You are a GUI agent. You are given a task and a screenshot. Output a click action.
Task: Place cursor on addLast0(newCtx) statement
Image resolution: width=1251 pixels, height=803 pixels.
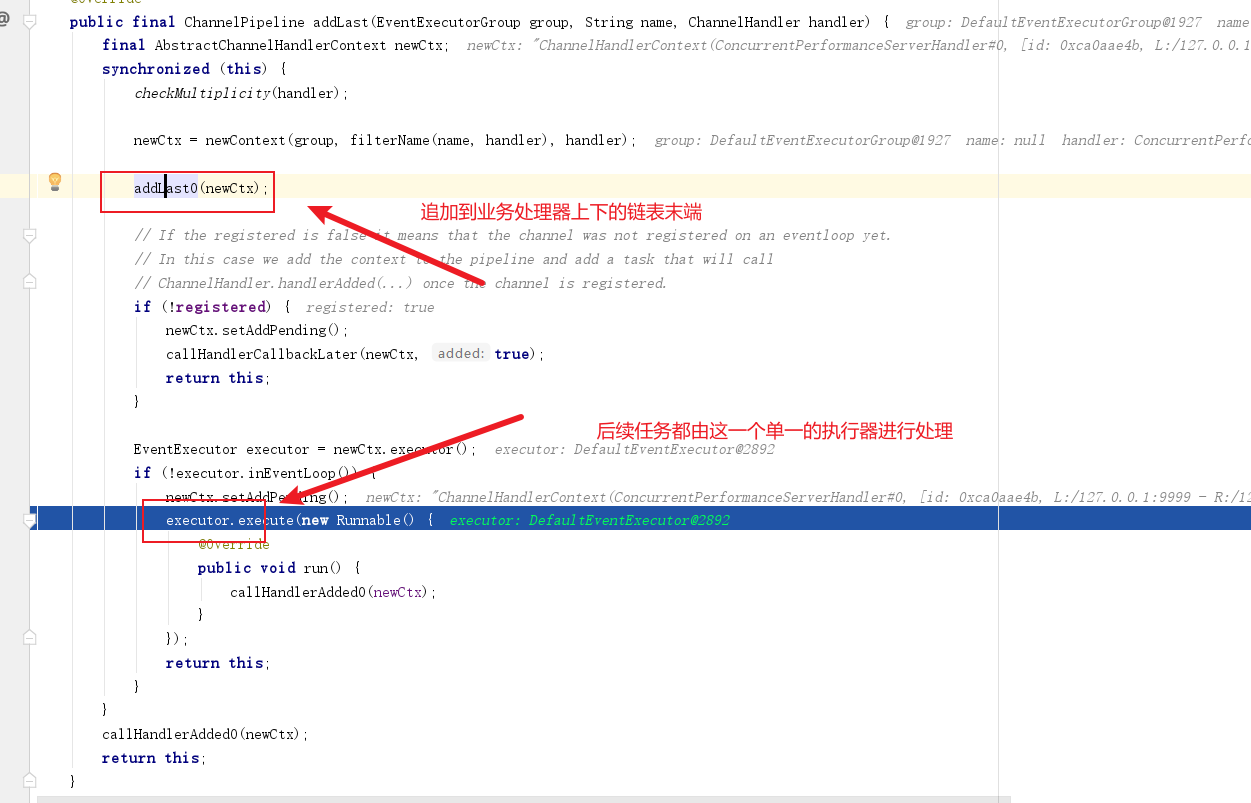coord(200,188)
